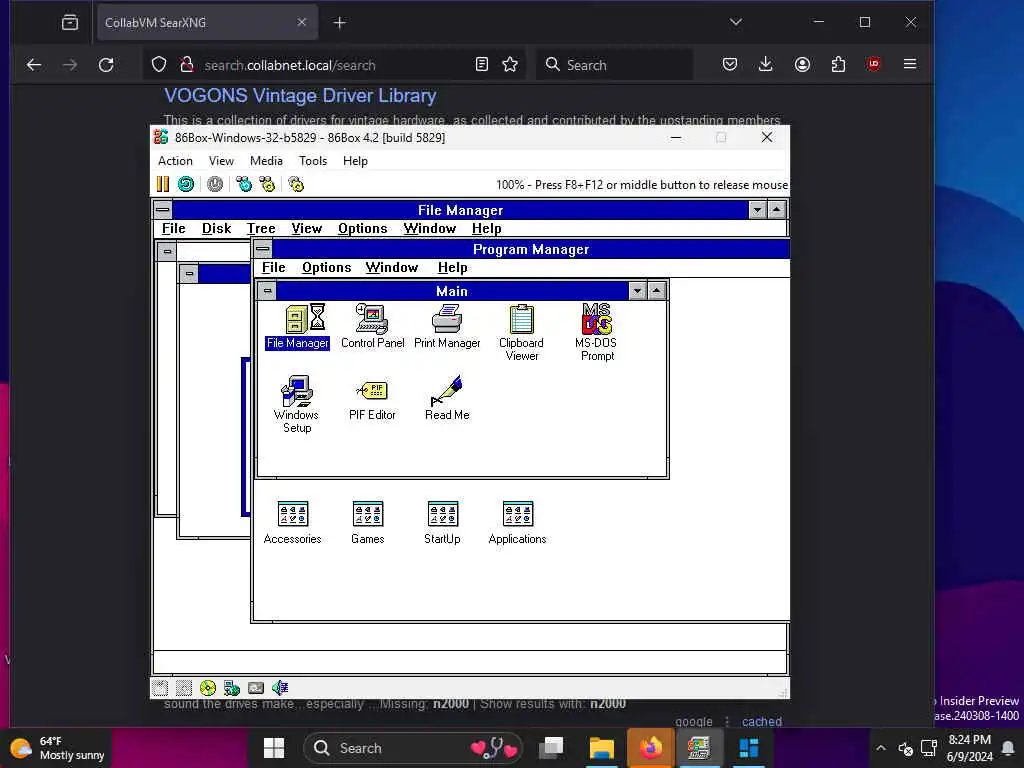Click the floppy drive B status icon

pos(184,688)
